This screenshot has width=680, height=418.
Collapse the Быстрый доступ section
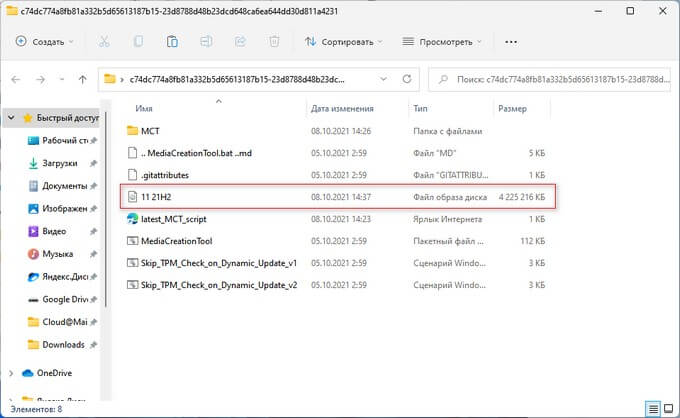click(x=11, y=118)
